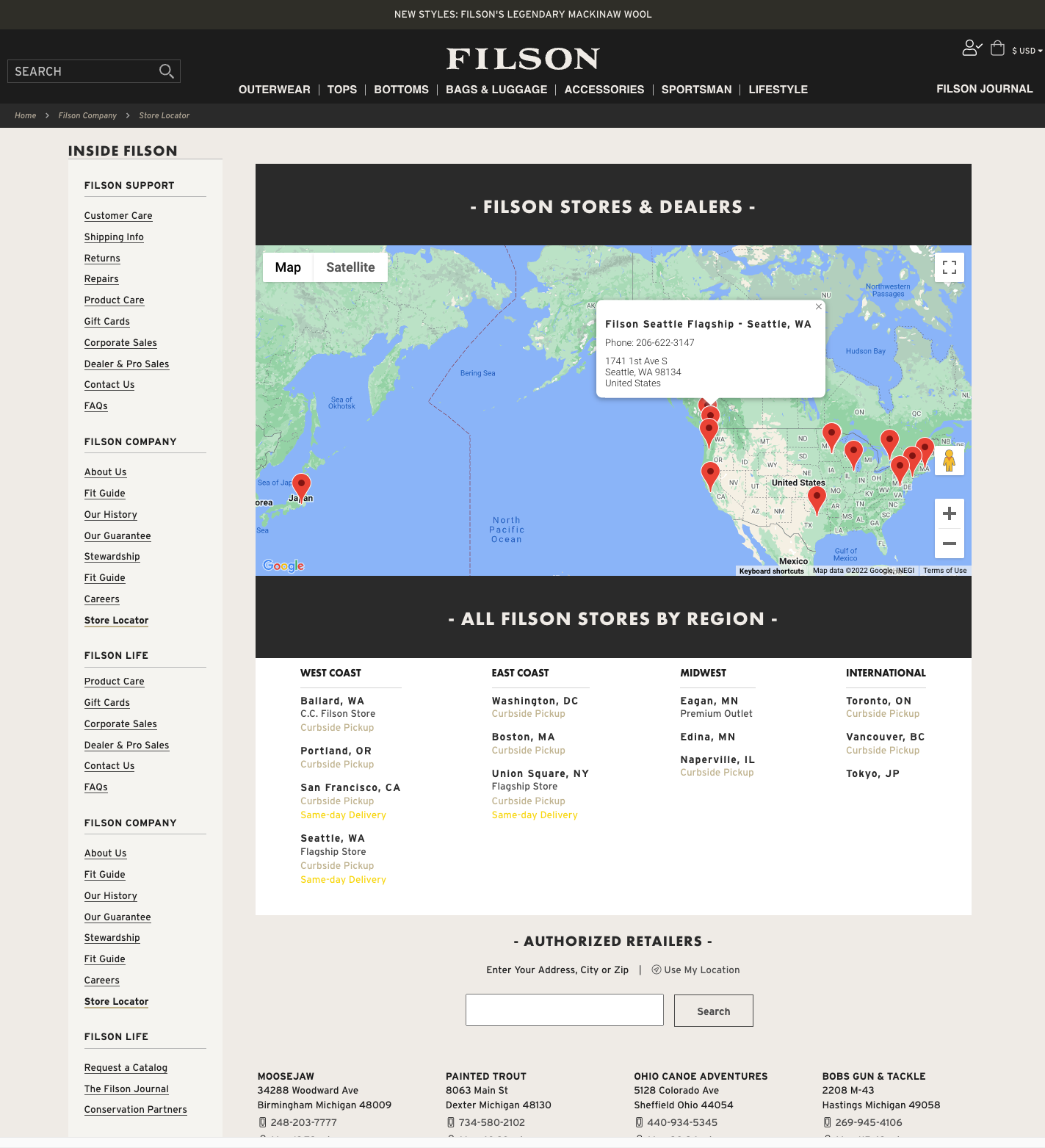Open the Bottoms menu
Screen dimensions: 1045x1148
pos(401,90)
